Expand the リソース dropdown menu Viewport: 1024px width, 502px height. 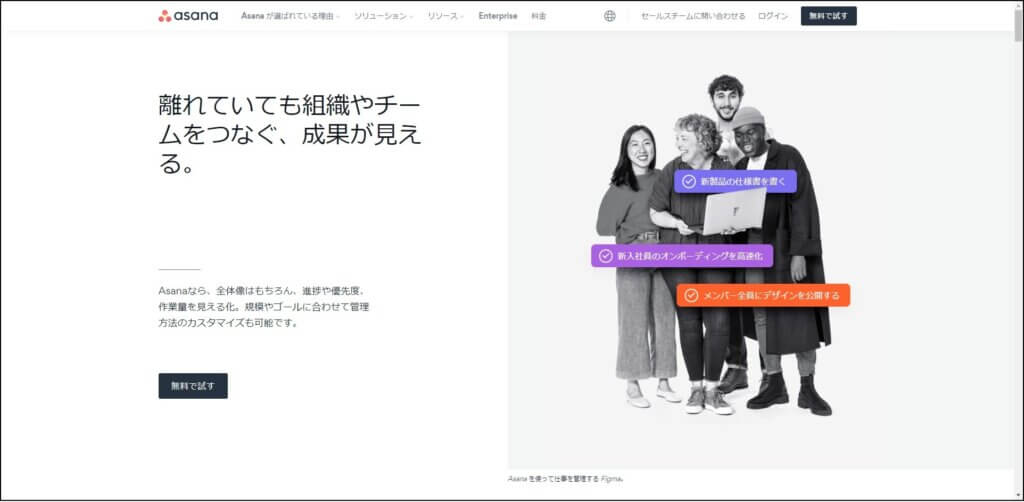pyautogui.click(x=445, y=16)
